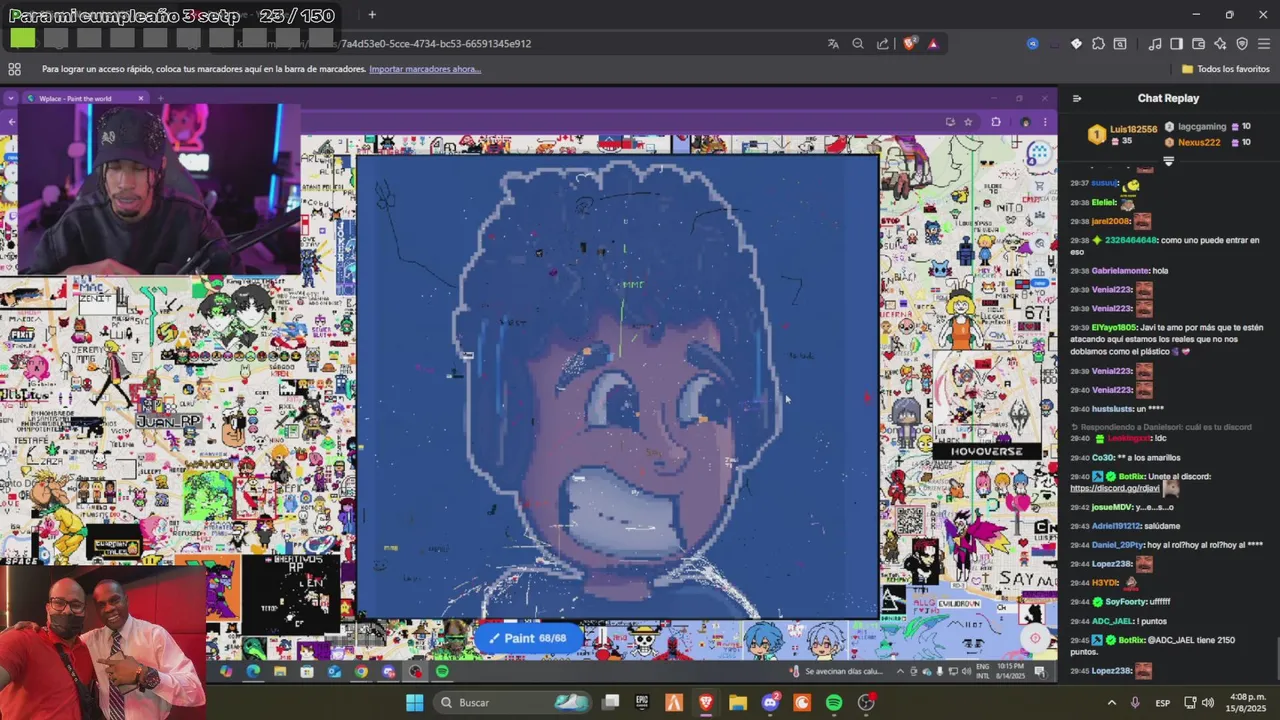Open Todos los favoritos bookmarks folder
Image resolution: width=1280 pixels, height=720 pixels.
pyautogui.click(x=1226, y=69)
